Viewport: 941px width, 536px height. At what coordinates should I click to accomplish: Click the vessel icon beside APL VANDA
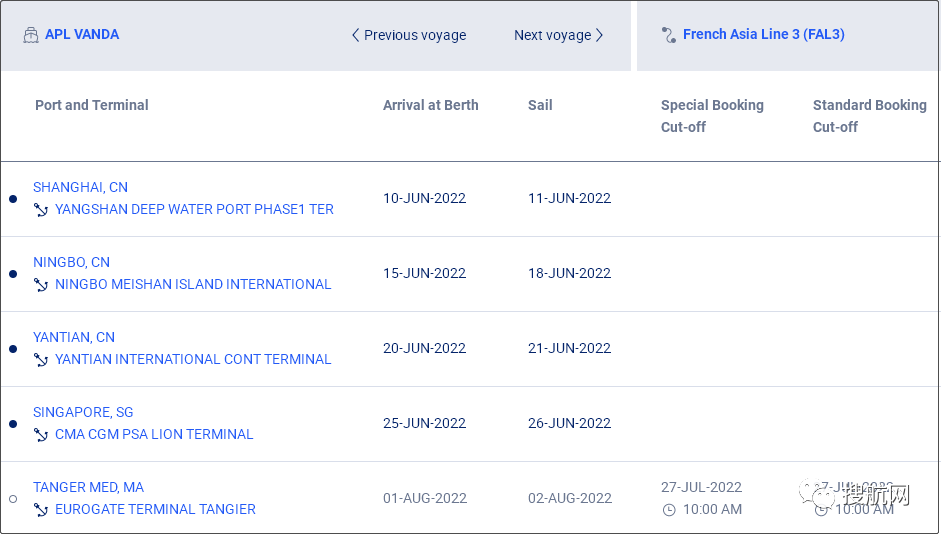(x=31, y=35)
